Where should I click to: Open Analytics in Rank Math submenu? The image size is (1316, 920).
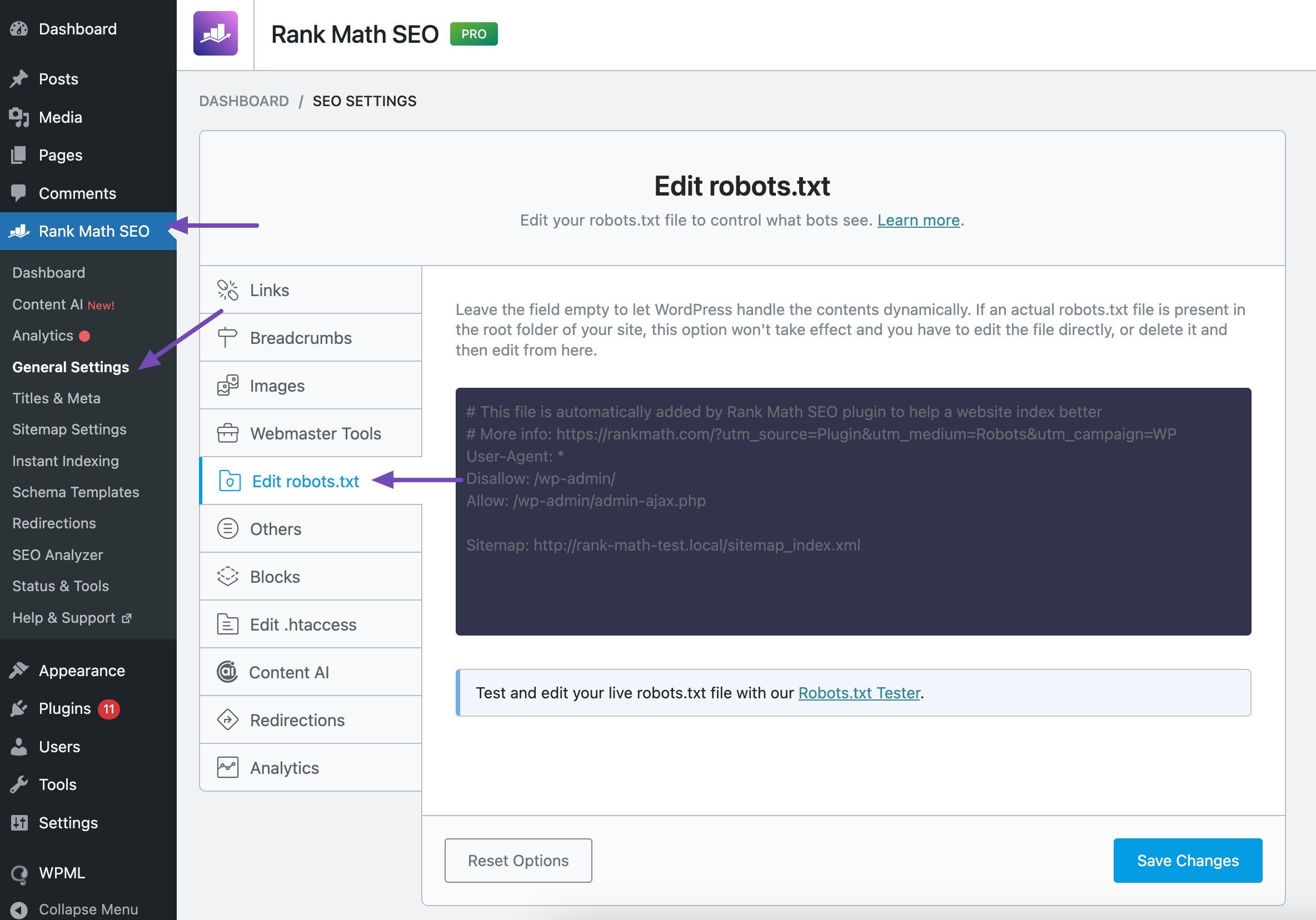pos(51,335)
